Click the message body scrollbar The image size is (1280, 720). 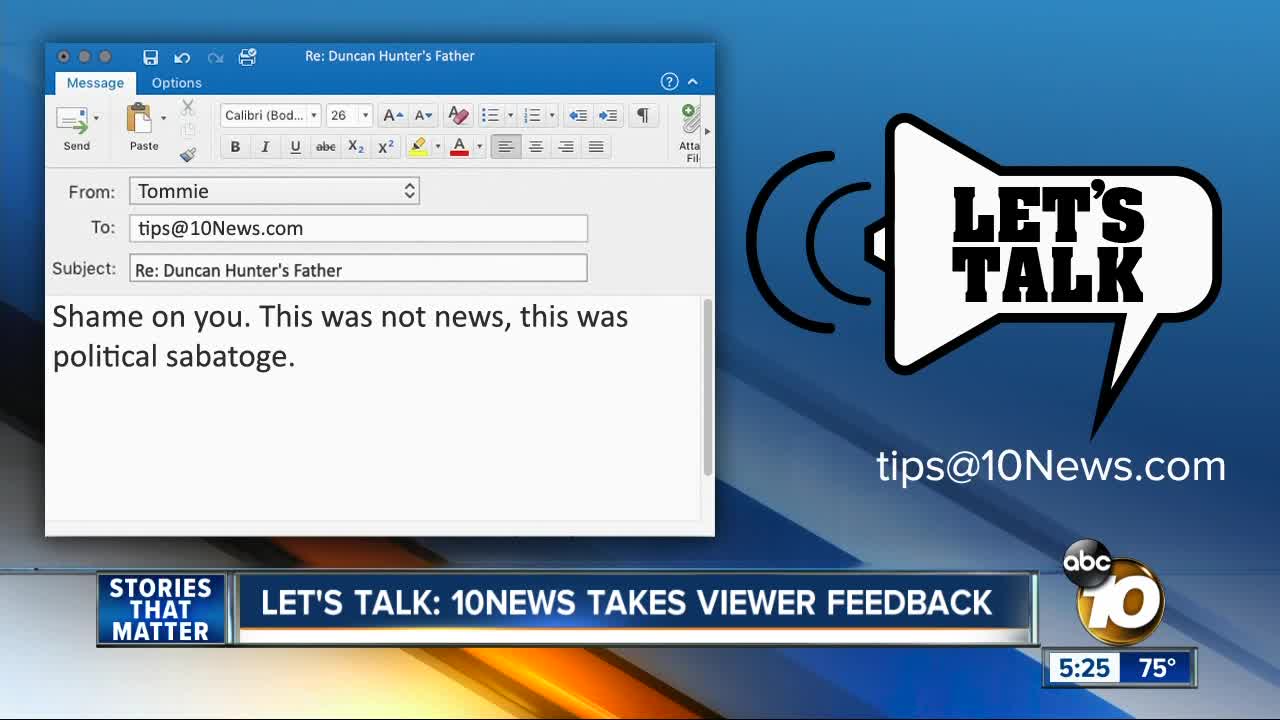point(708,387)
